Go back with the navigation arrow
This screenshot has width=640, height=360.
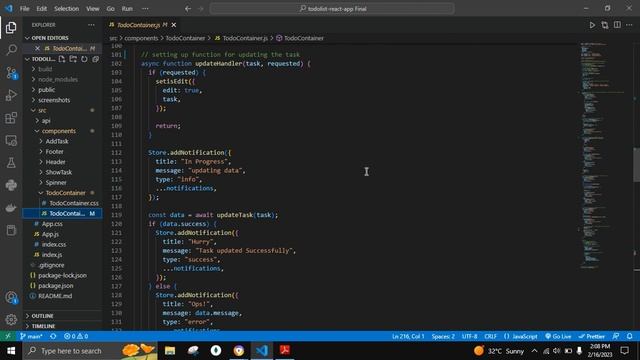click(188, 9)
